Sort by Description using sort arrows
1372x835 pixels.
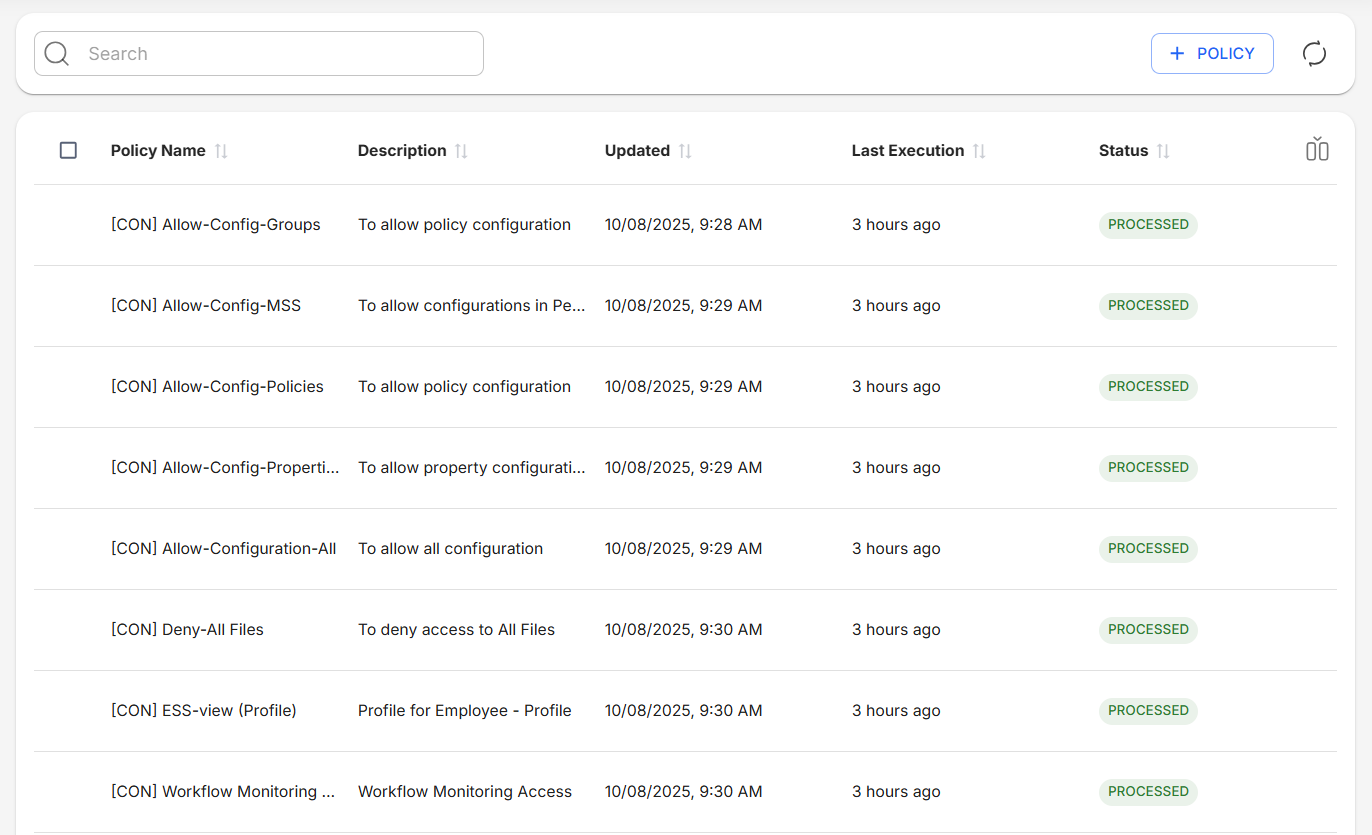click(x=461, y=151)
